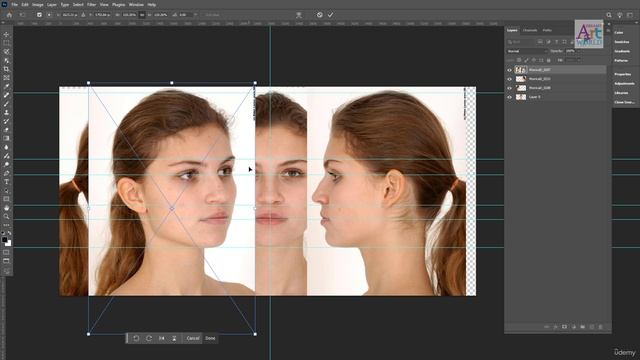Select the Object Selection tool
640x360 pixels.
point(6,60)
